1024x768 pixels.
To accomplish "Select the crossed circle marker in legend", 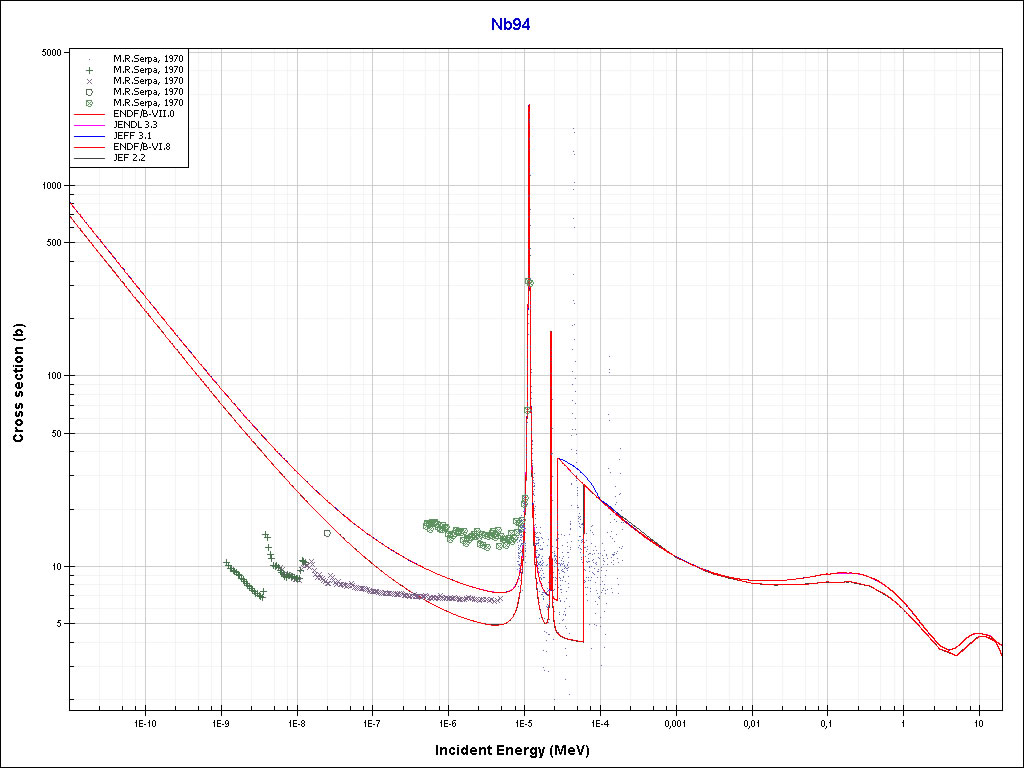I will 90,103.
